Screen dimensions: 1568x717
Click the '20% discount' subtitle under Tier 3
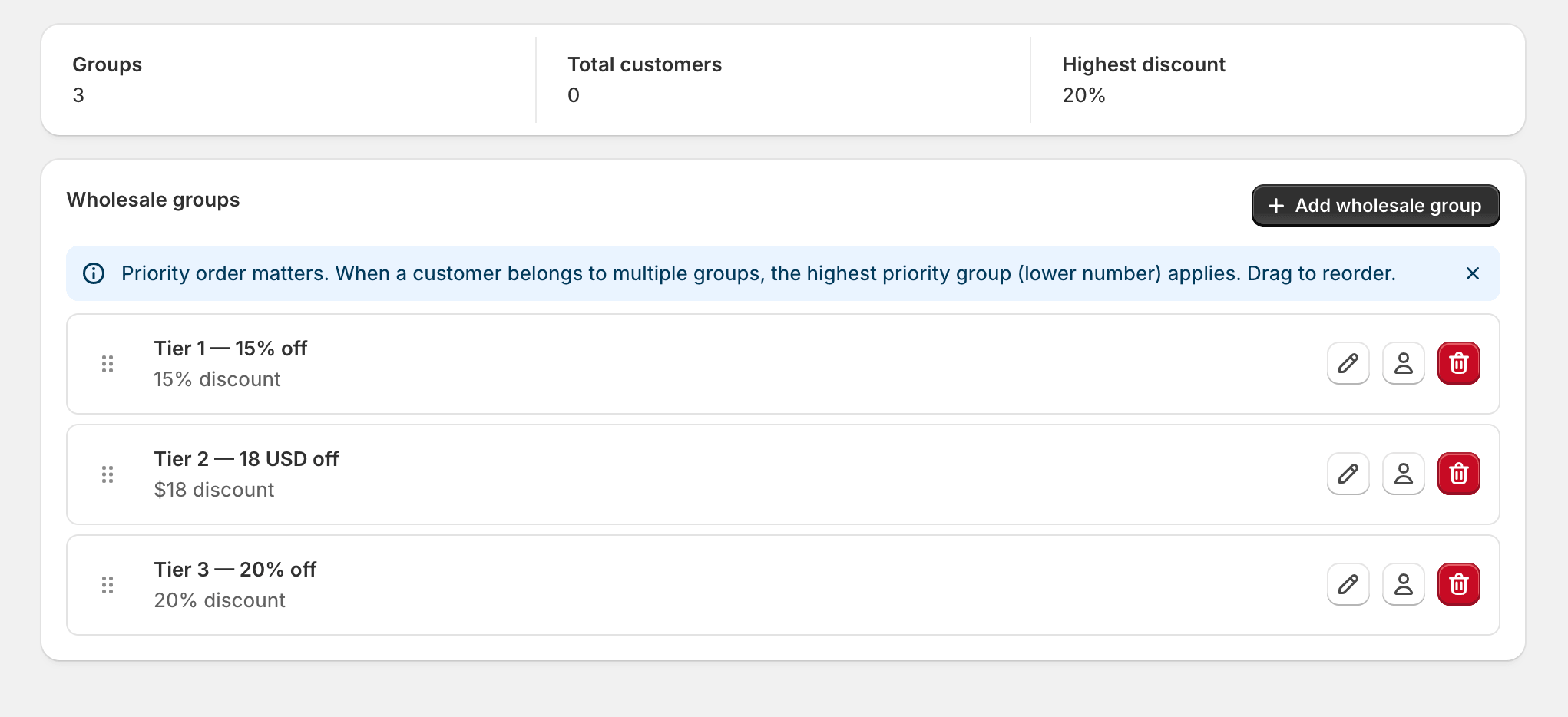pyautogui.click(x=220, y=600)
